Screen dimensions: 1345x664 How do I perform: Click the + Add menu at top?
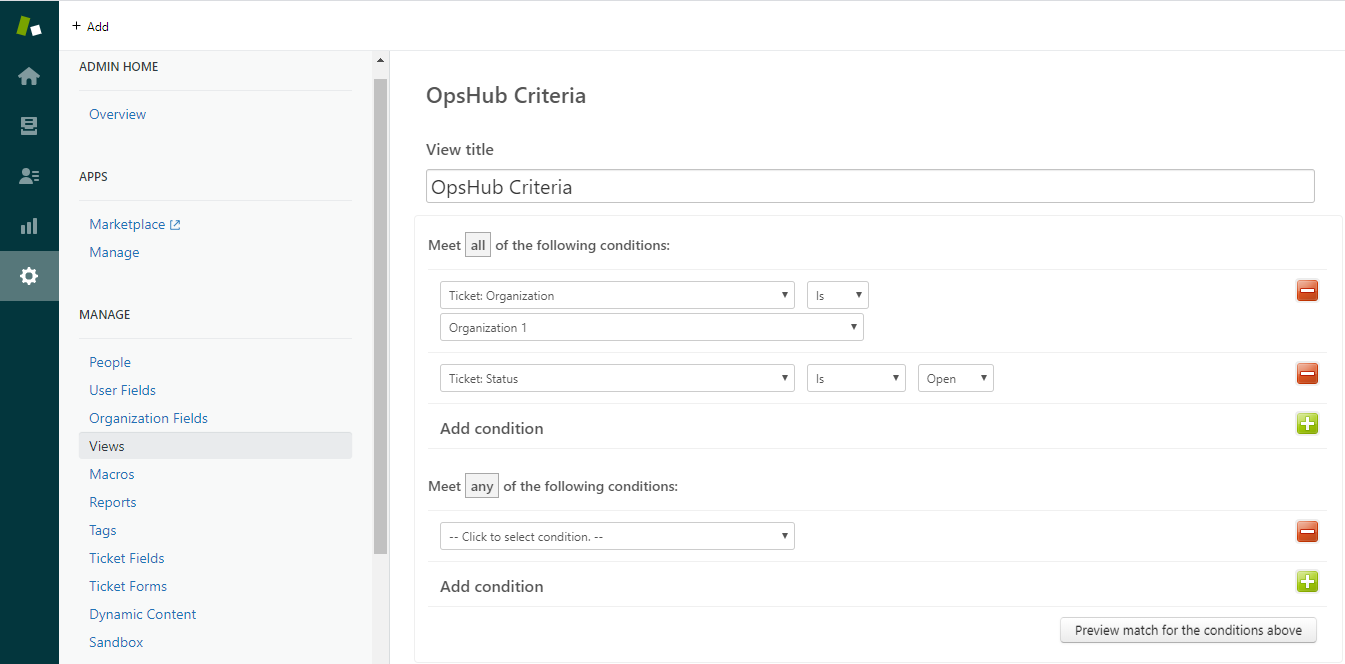pos(91,26)
